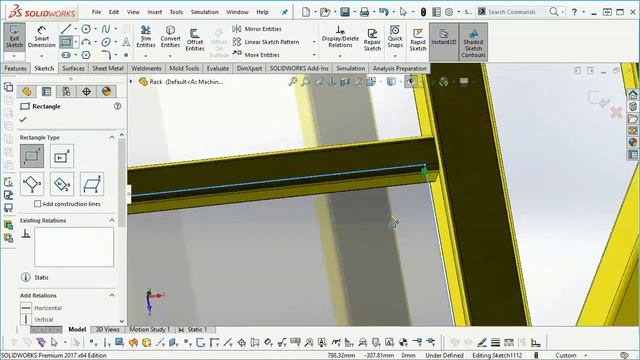
Task: Click the Undo icon
Action: click(x=383, y=12)
